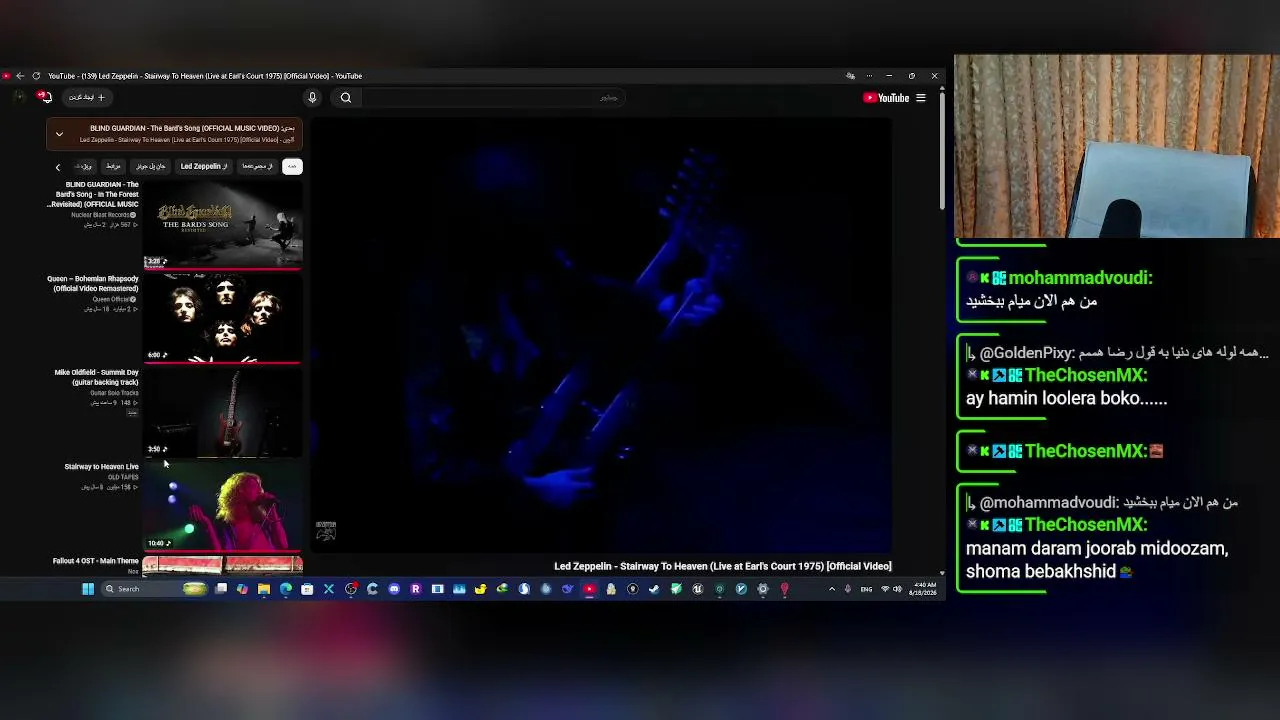Viewport: 1280px width, 720px height.
Task: Click the mohammadvoudi username in chat
Action: coord(1080,278)
